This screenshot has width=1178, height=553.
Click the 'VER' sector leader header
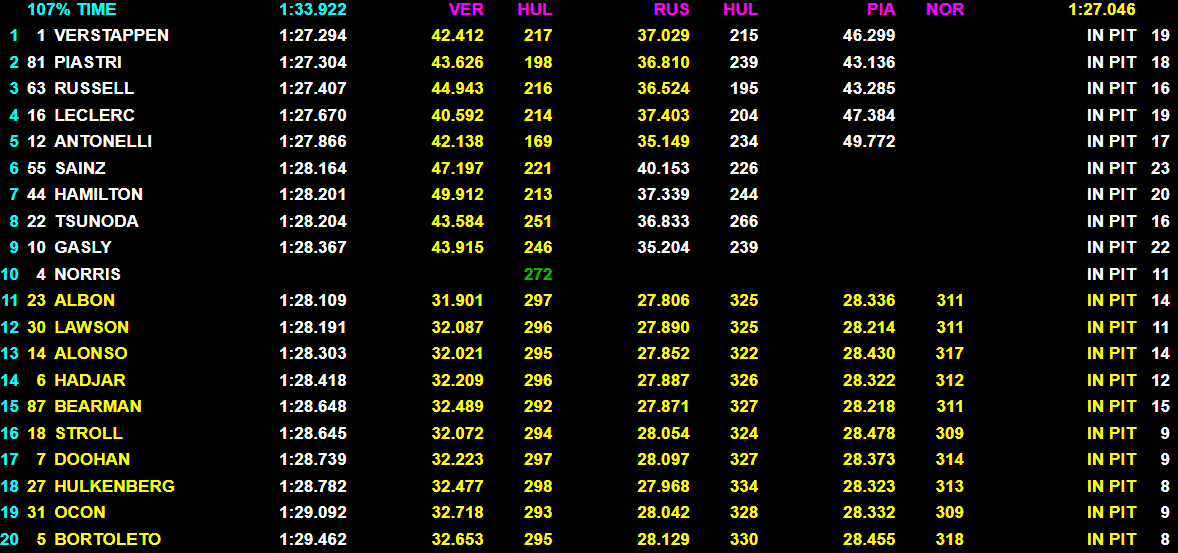(467, 10)
